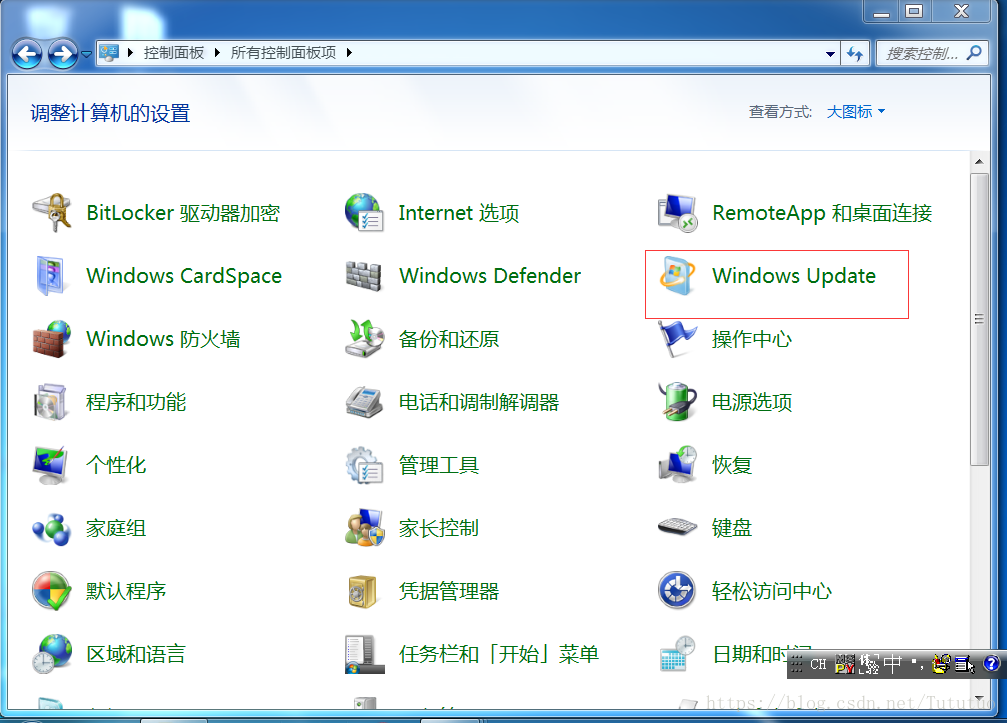The image size is (1007, 723).
Task: Open the 默认程序 icon
Action: (x=51, y=590)
